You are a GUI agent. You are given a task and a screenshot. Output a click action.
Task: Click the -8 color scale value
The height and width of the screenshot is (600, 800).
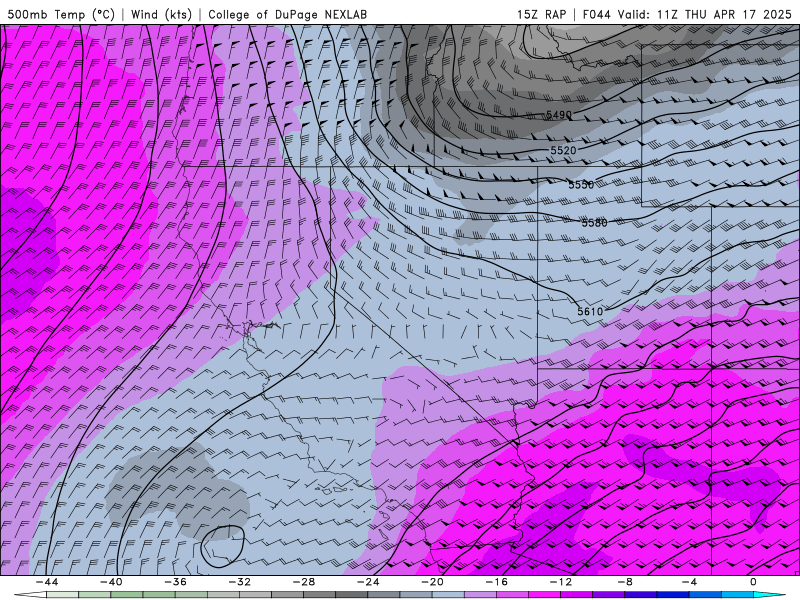[625, 582]
